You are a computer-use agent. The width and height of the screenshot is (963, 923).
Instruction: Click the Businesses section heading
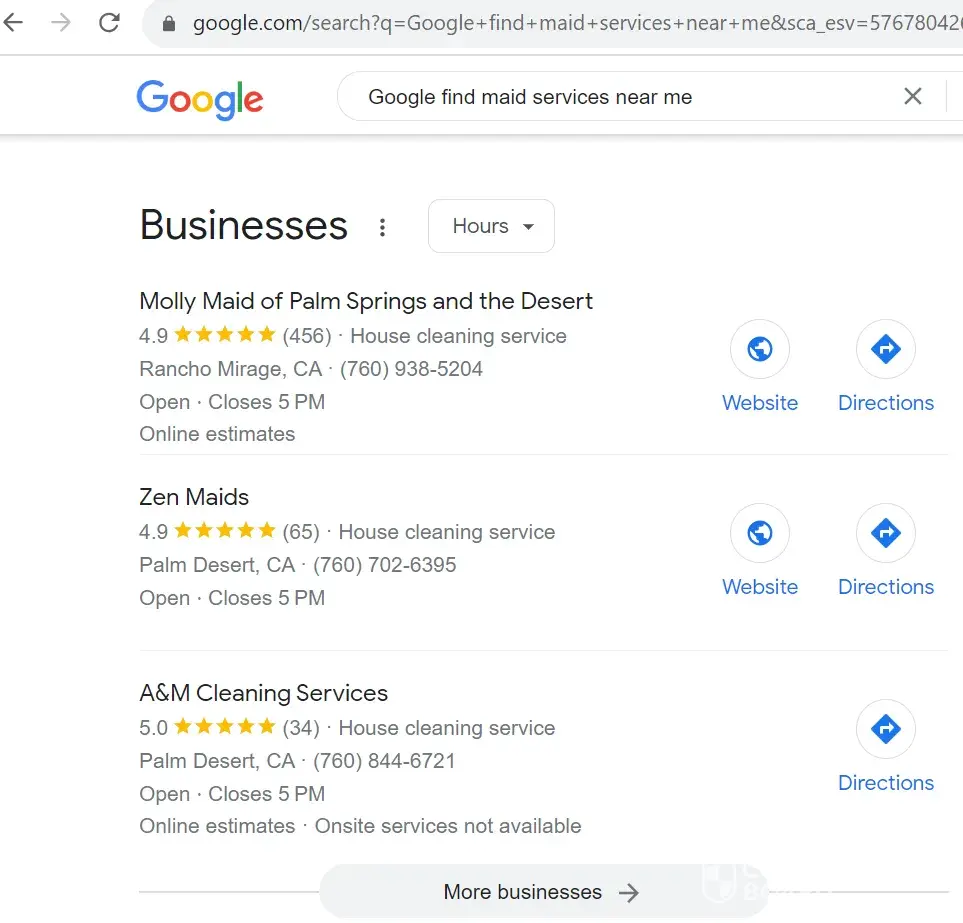(x=244, y=226)
